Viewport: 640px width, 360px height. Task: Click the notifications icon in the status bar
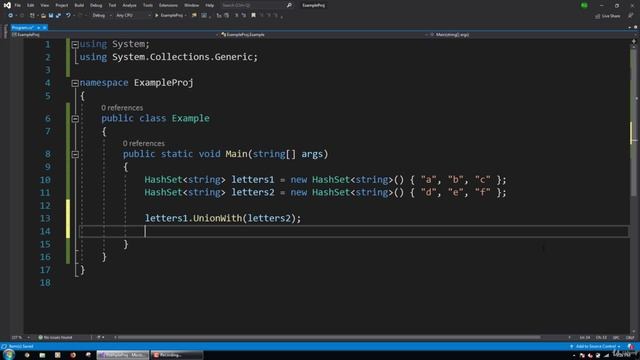(x=631, y=347)
